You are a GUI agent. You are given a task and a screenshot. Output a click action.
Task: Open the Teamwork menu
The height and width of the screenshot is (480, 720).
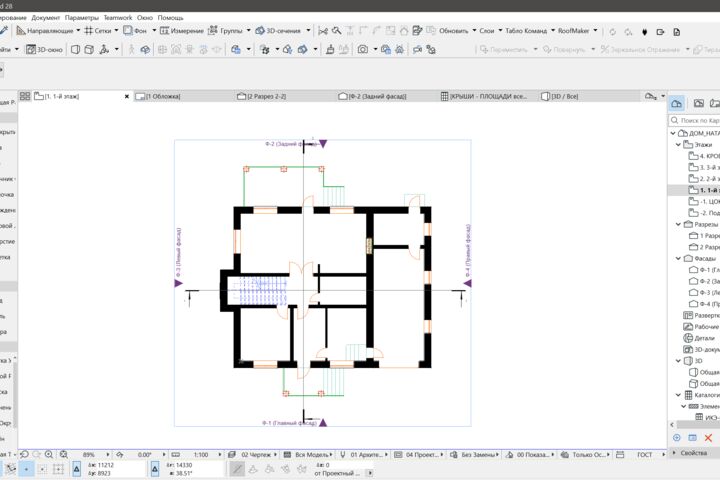(x=118, y=17)
